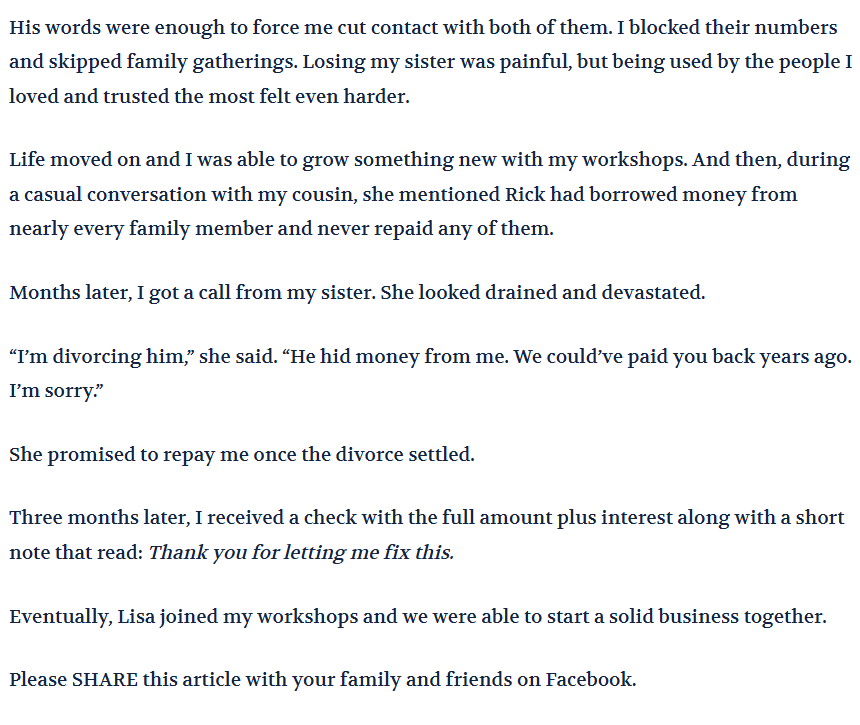Click the word "Facebook" in the last line
Viewport: 860px width, 725px height.
[x=588, y=680]
